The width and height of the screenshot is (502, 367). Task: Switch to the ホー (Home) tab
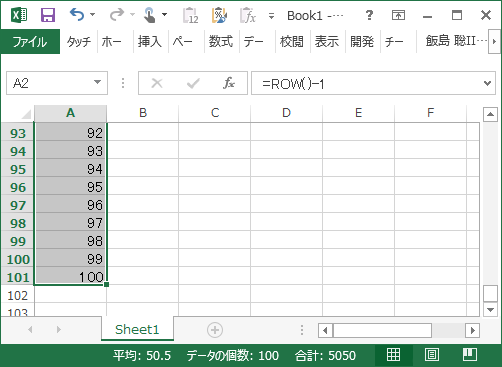(x=111, y=42)
